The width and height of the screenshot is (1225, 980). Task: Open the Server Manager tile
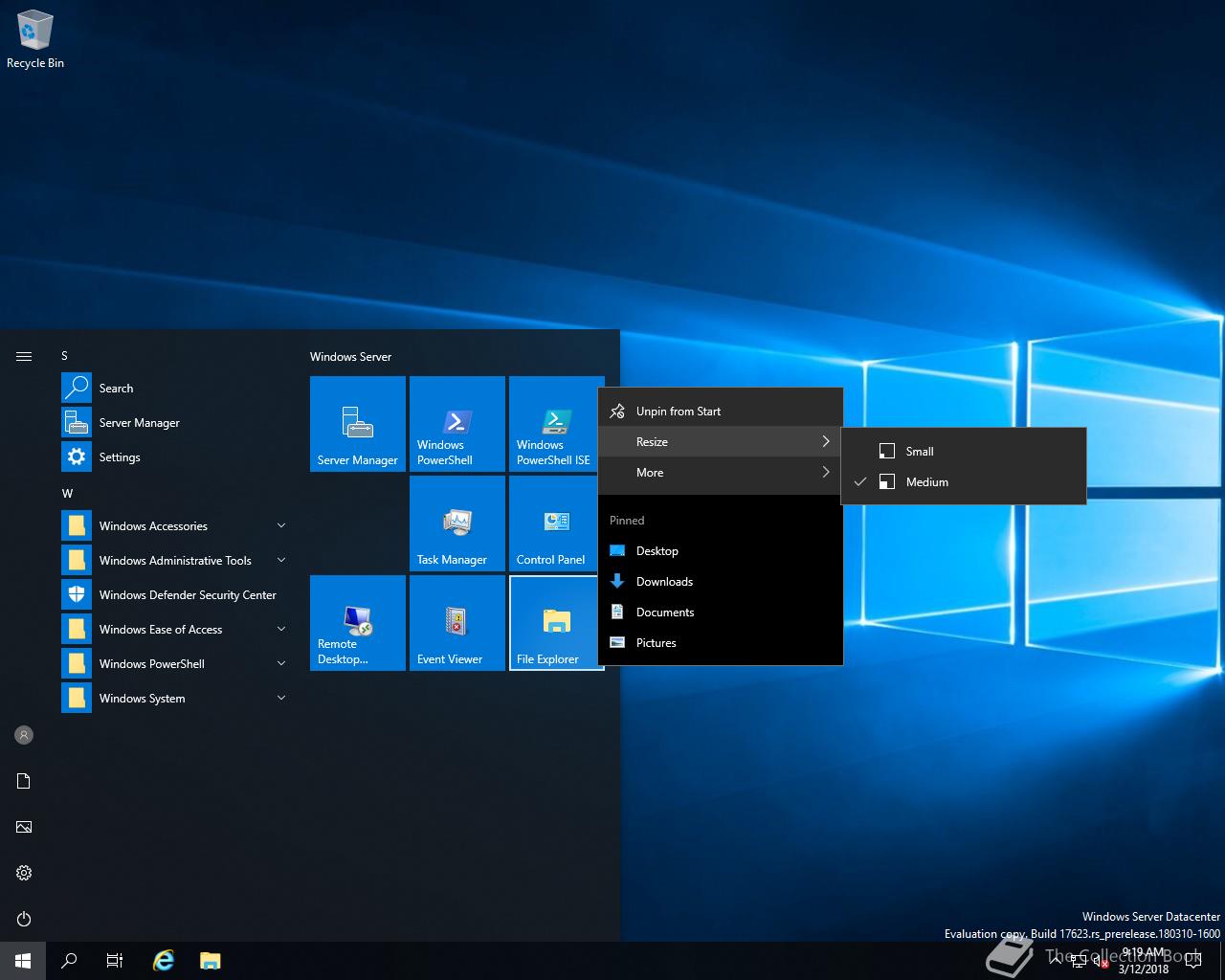[358, 424]
